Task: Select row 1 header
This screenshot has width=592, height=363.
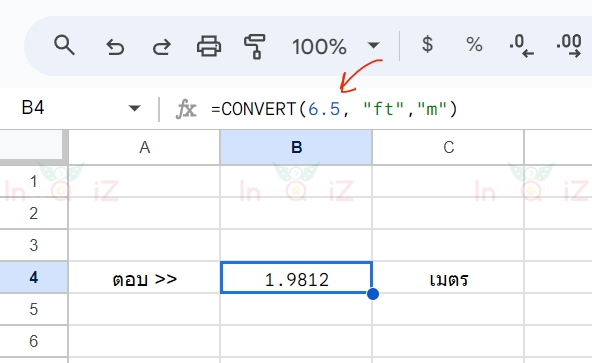Action: (x=34, y=181)
